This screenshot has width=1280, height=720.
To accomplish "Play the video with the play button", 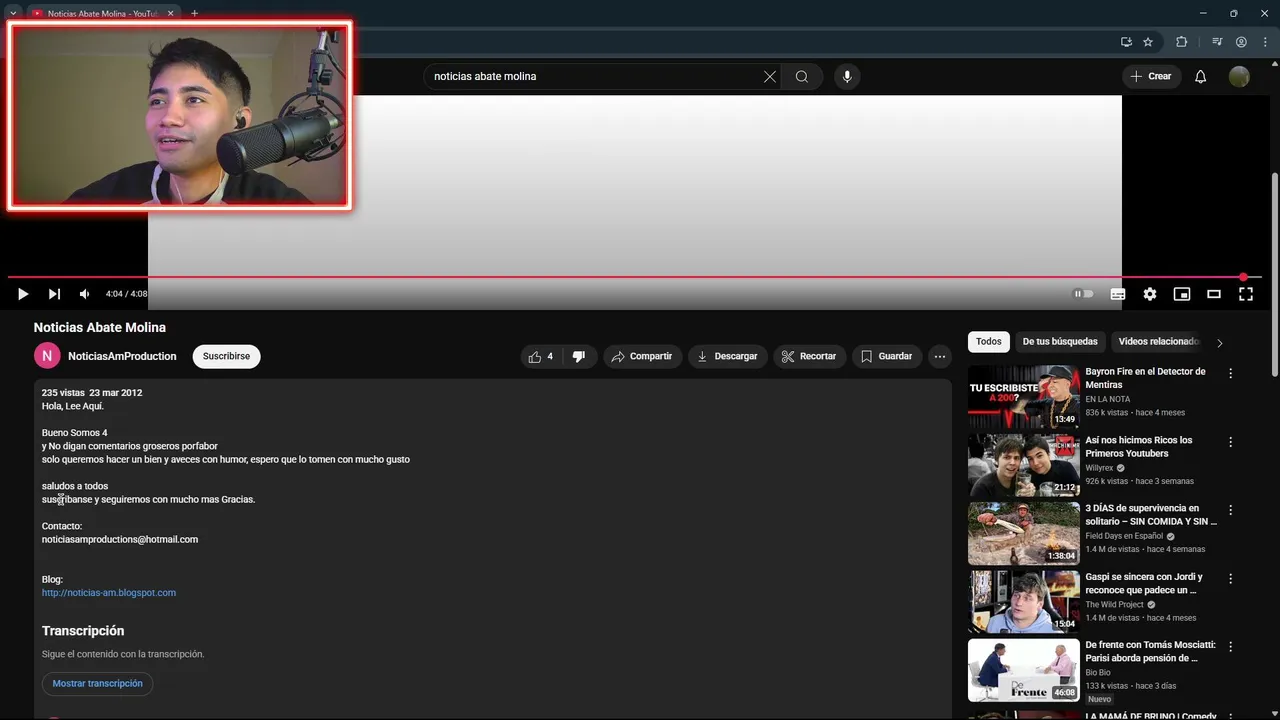I will pyautogui.click(x=22, y=294).
